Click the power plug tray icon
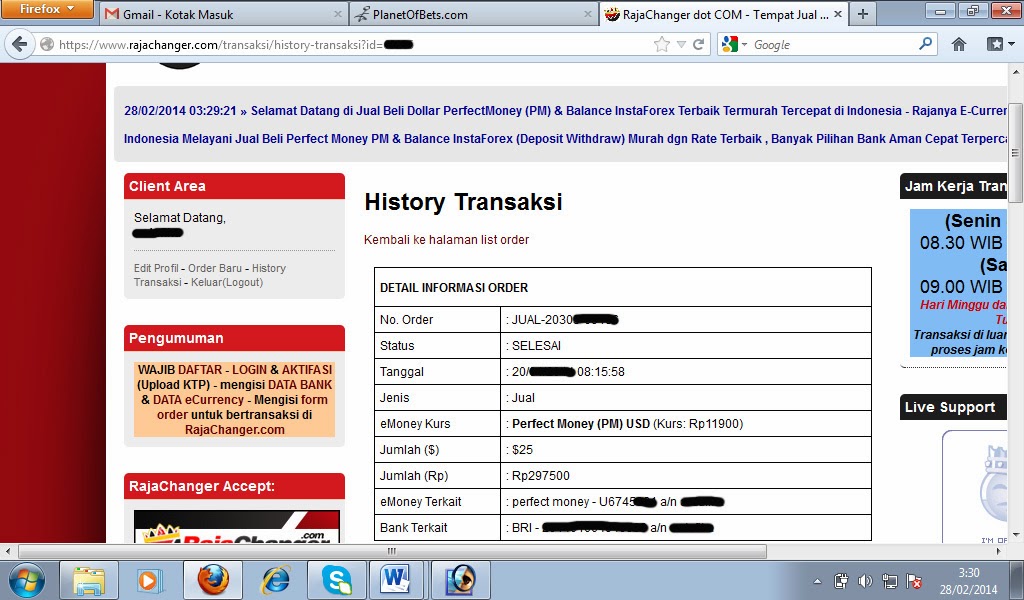1024x600 pixels. (841, 581)
